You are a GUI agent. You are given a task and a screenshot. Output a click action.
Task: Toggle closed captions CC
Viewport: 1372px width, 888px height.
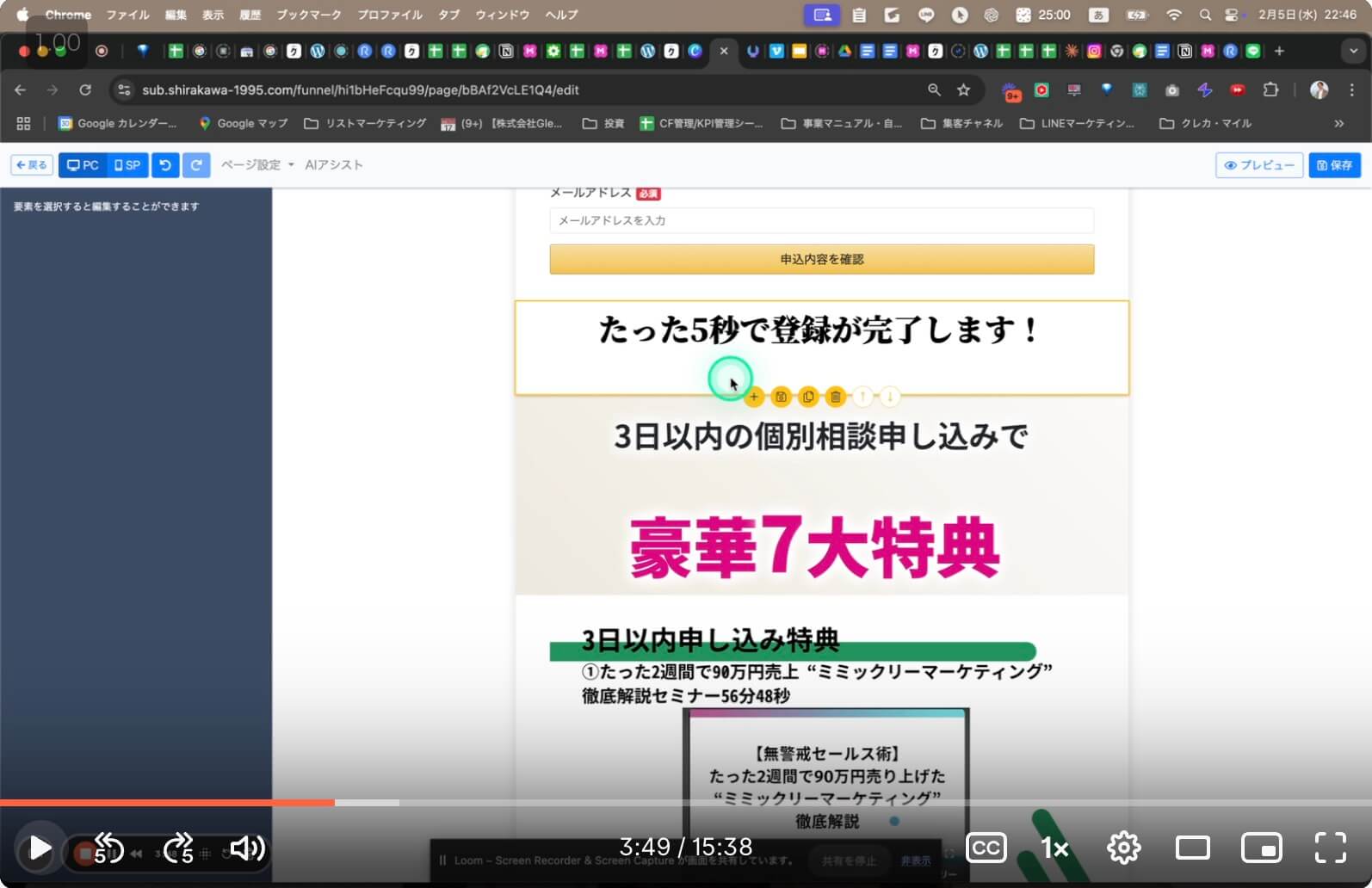986,848
